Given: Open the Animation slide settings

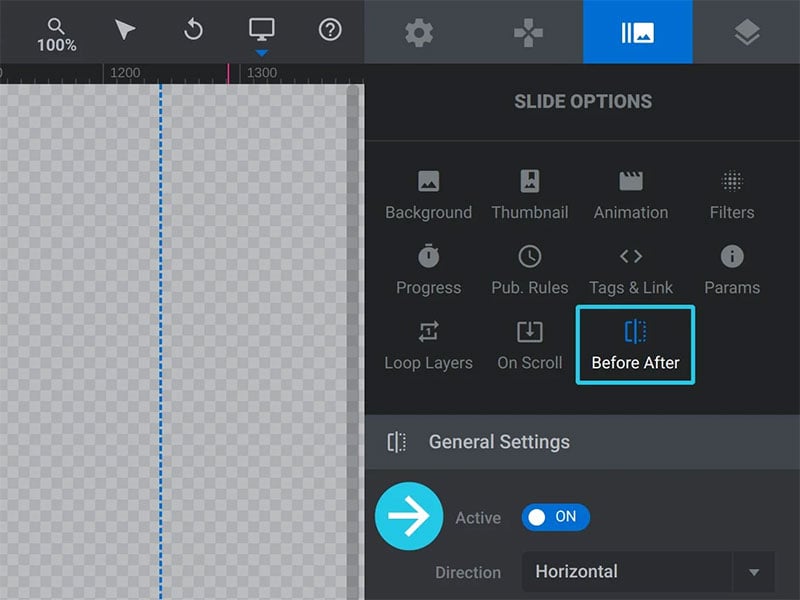Looking at the screenshot, I should pos(631,196).
